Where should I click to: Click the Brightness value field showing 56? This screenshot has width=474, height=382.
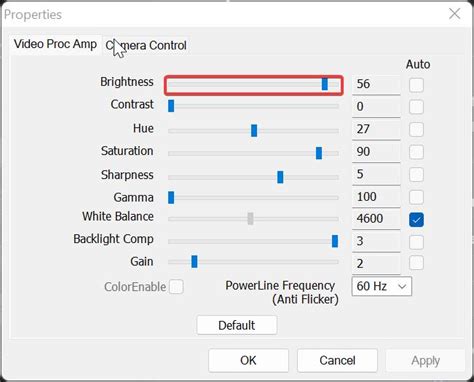[376, 84]
